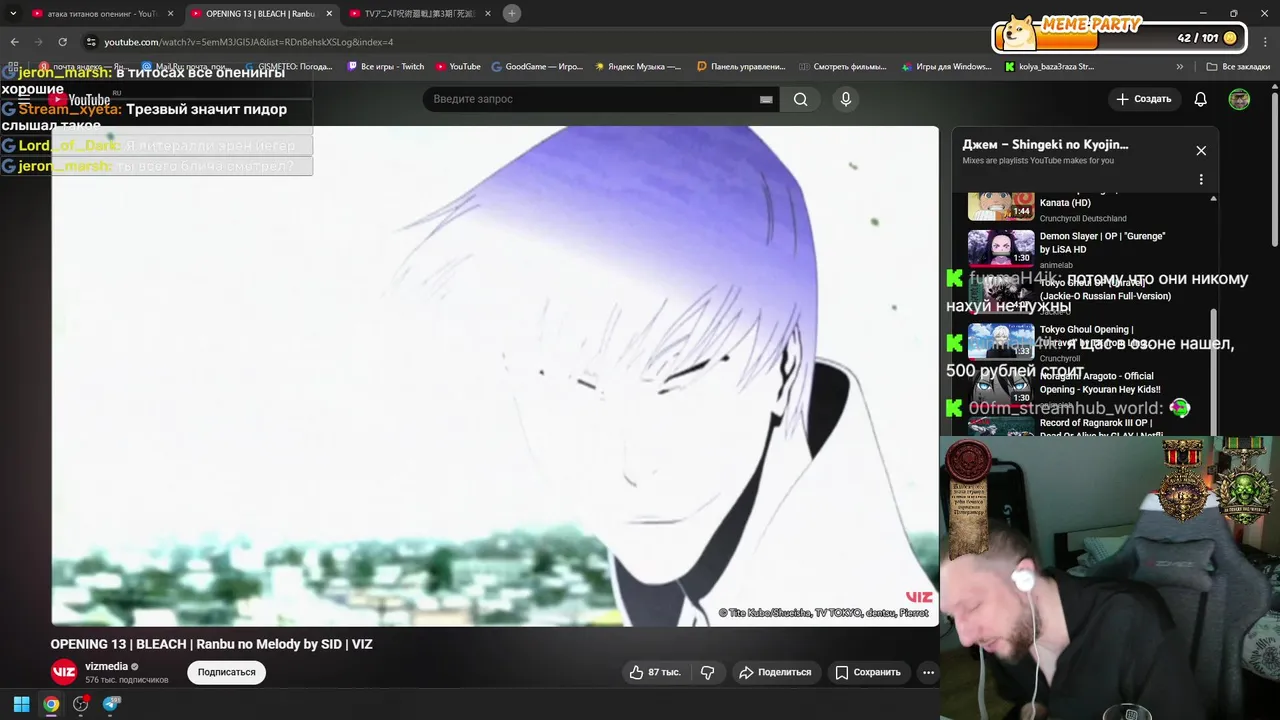The image size is (1280, 720).
Task: Close the атака титанов опенинг tab
Action: 171,14
